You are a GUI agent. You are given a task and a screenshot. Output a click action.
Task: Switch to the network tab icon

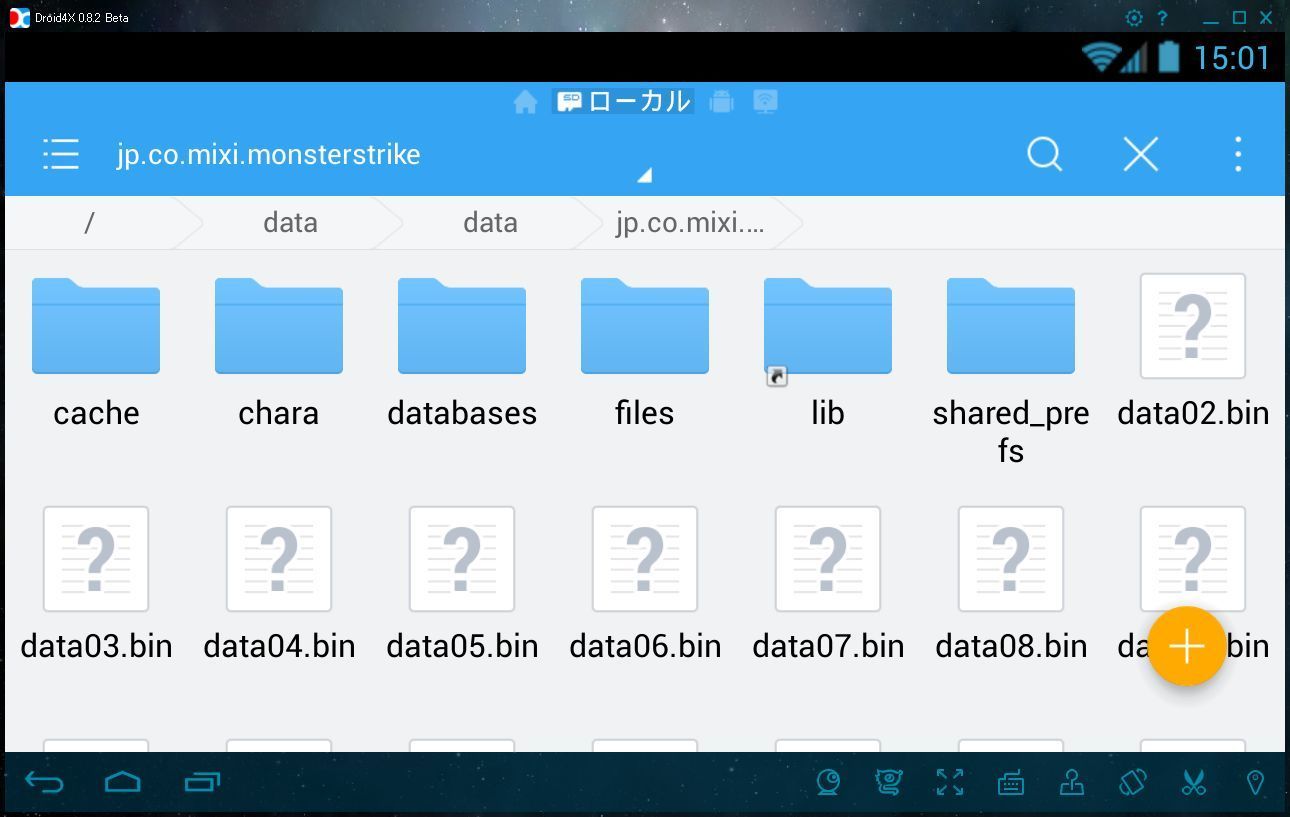tap(765, 102)
